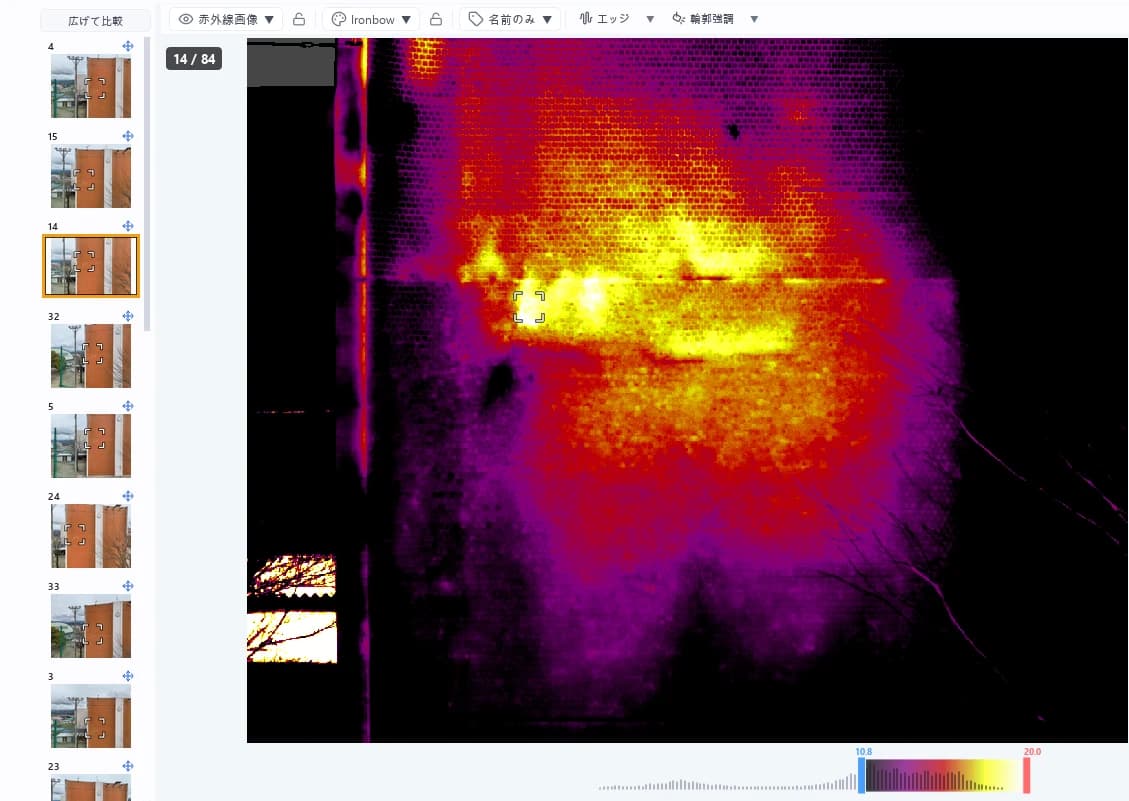1129x801 pixels.
Task: Select thumbnail image 5
Action: point(91,446)
